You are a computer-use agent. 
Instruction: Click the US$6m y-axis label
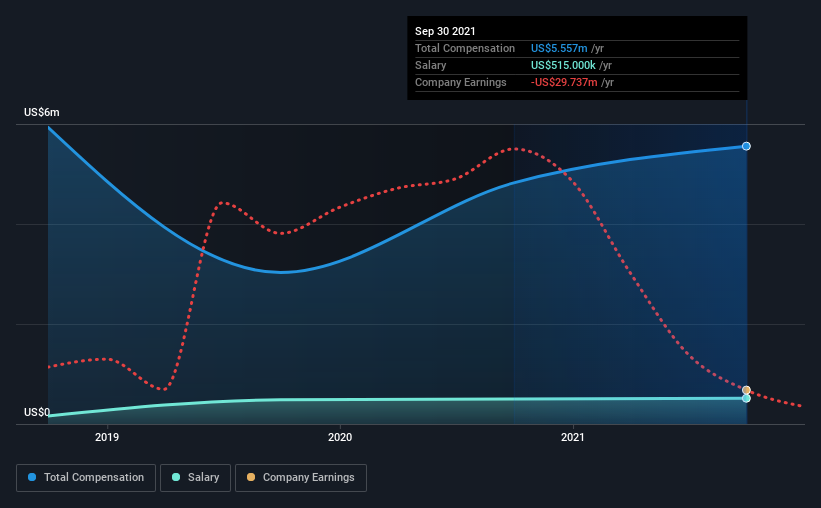click(x=41, y=113)
